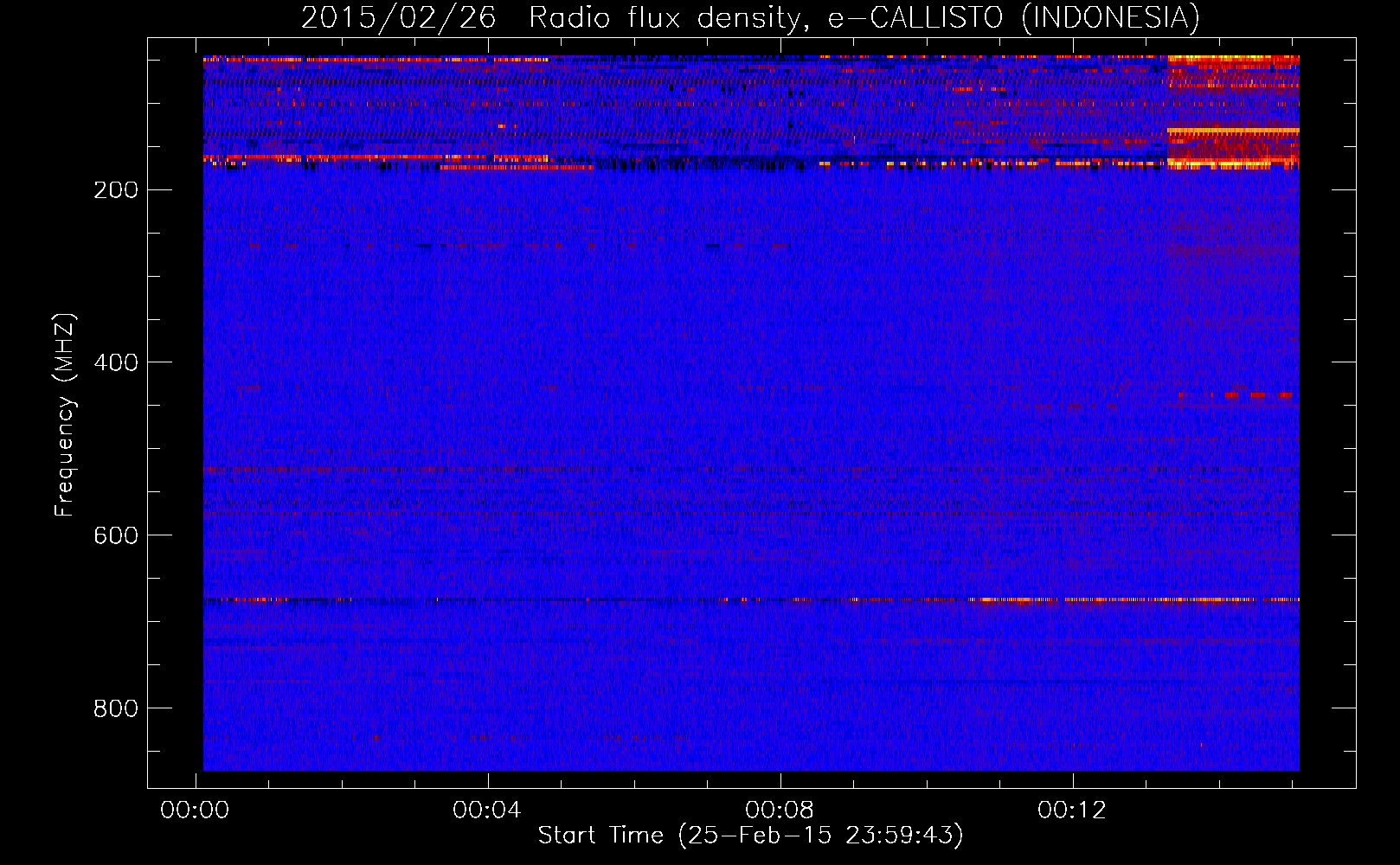This screenshot has height=865, width=1400.
Task: Click the "Frequency (MHZ)" axis label
Action: (65, 415)
